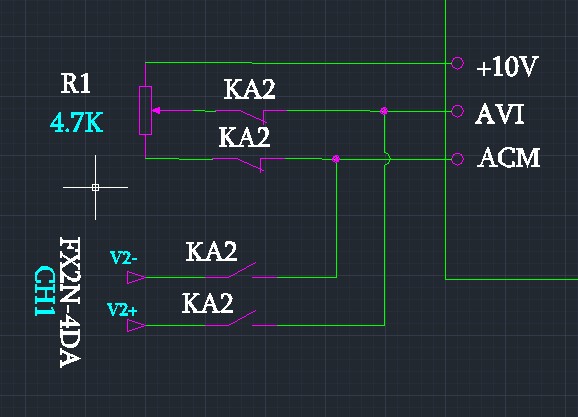The image size is (578, 417).
Task: Click the AVI terminal circle
Action: tap(457, 111)
